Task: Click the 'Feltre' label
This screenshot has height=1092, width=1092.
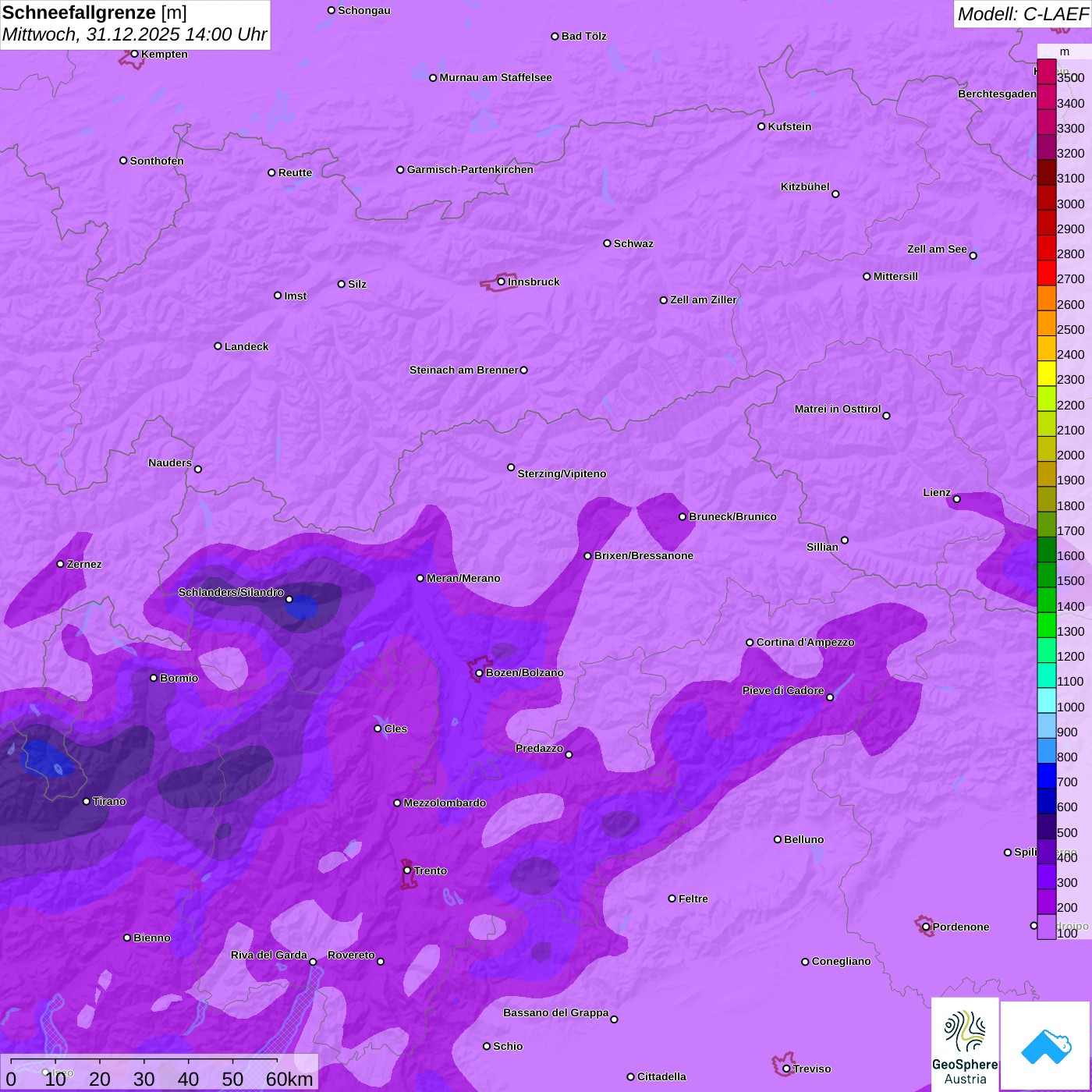Action: [x=693, y=899]
